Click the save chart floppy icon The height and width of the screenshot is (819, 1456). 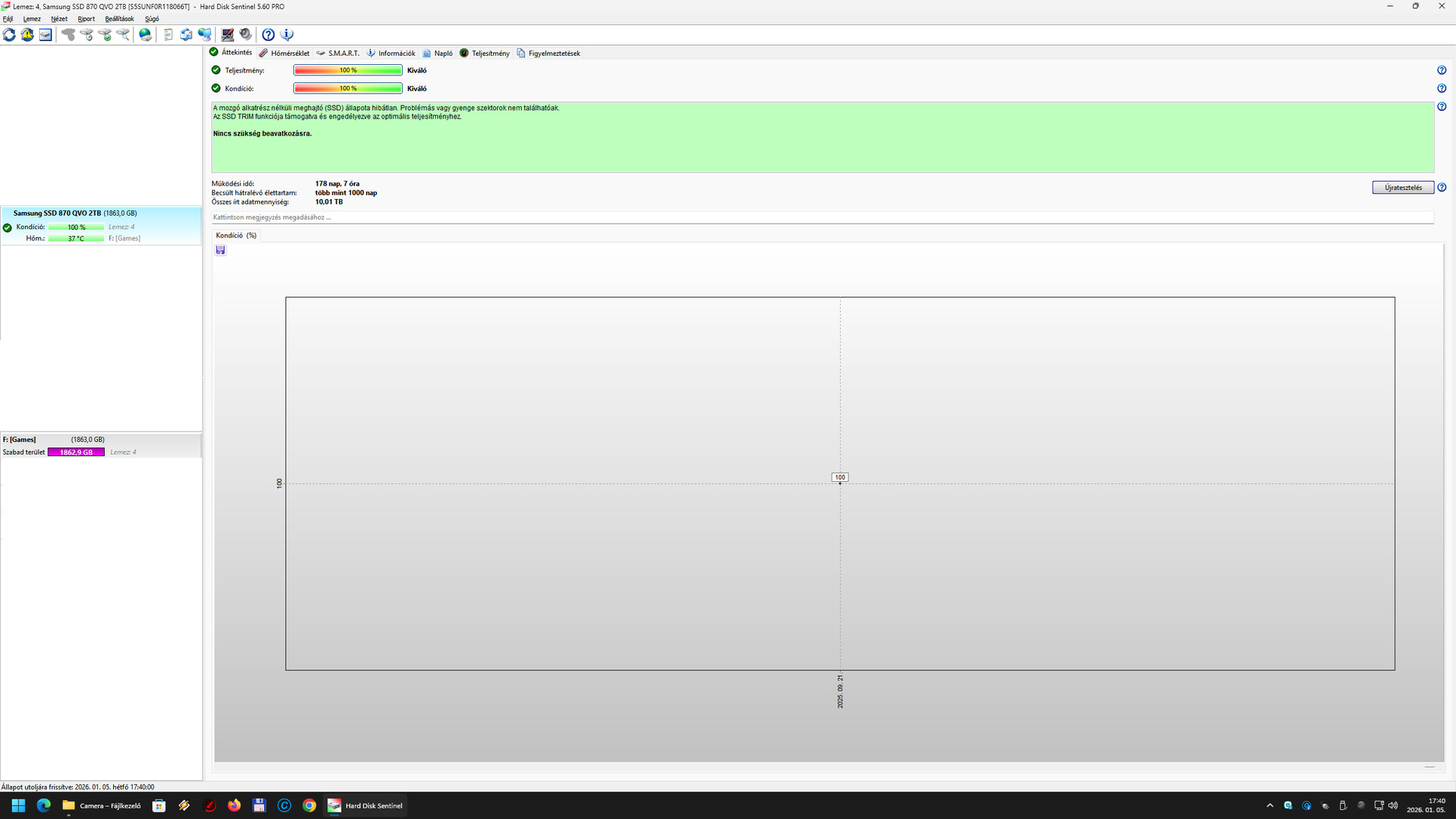point(220,250)
